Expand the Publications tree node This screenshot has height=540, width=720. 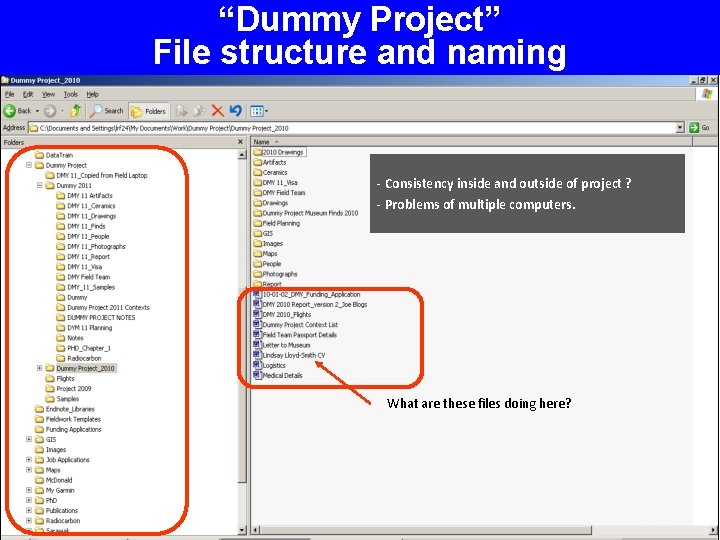28,510
